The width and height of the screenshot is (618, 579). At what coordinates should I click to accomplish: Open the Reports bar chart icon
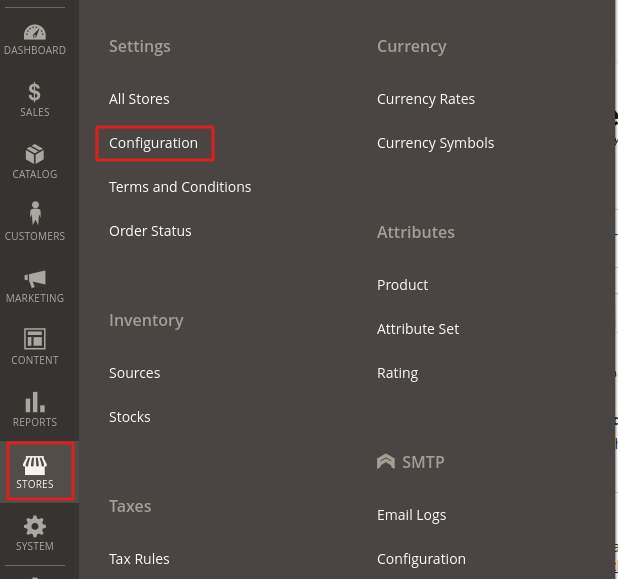tap(35, 402)
